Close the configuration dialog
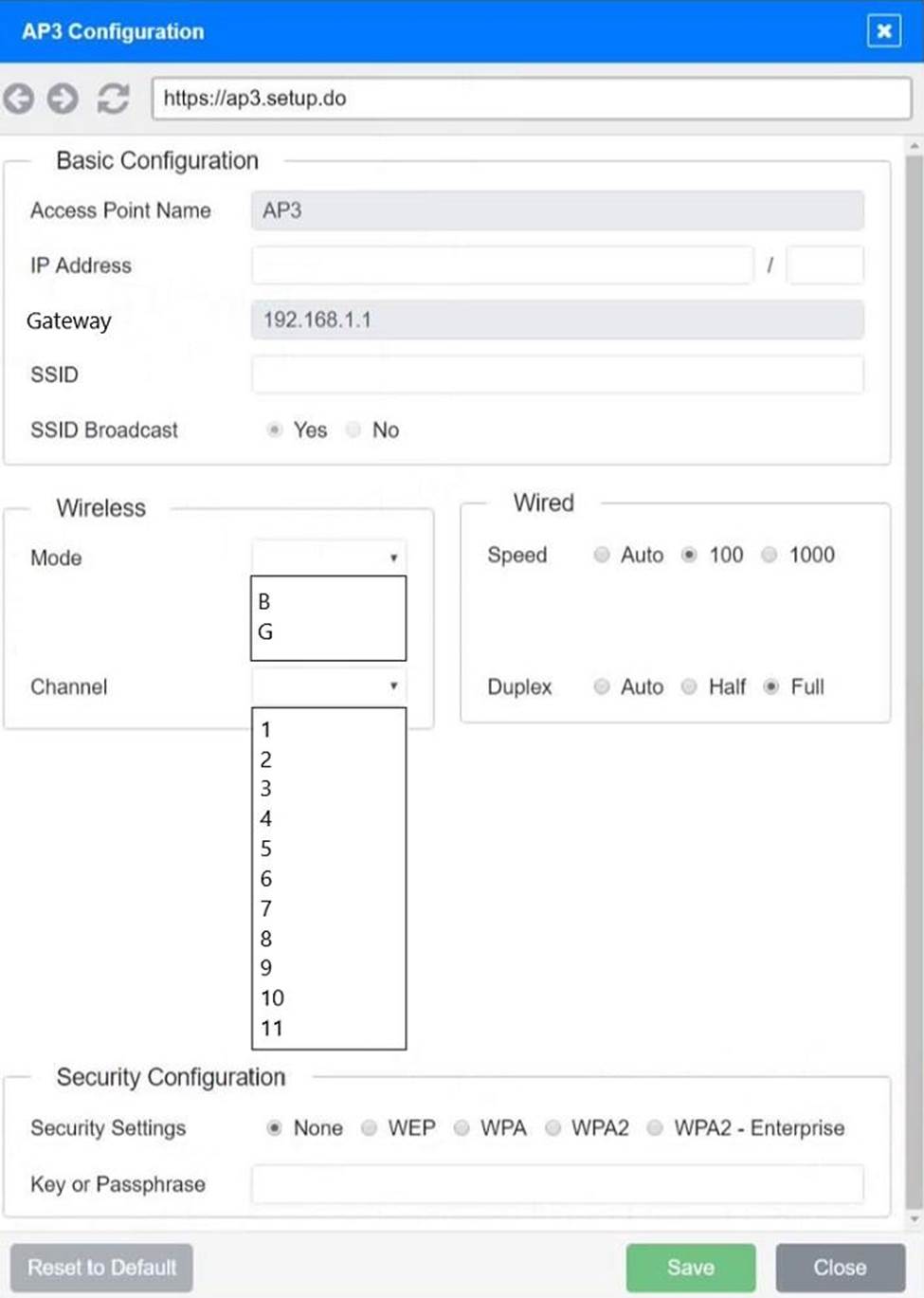 (838, 1267)
